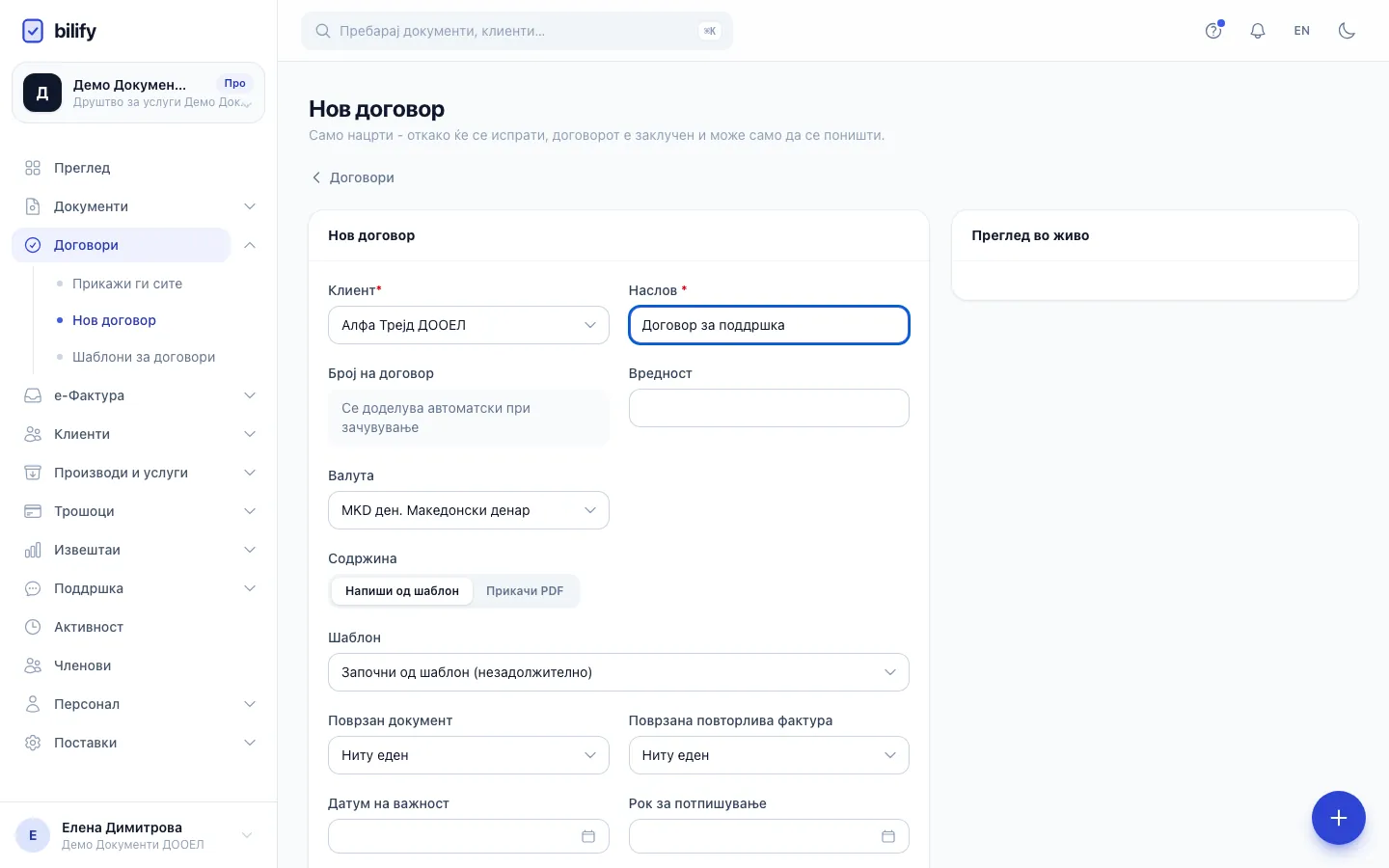
Task: Open Членови members icon item
Action: click(x=33, y=665)
